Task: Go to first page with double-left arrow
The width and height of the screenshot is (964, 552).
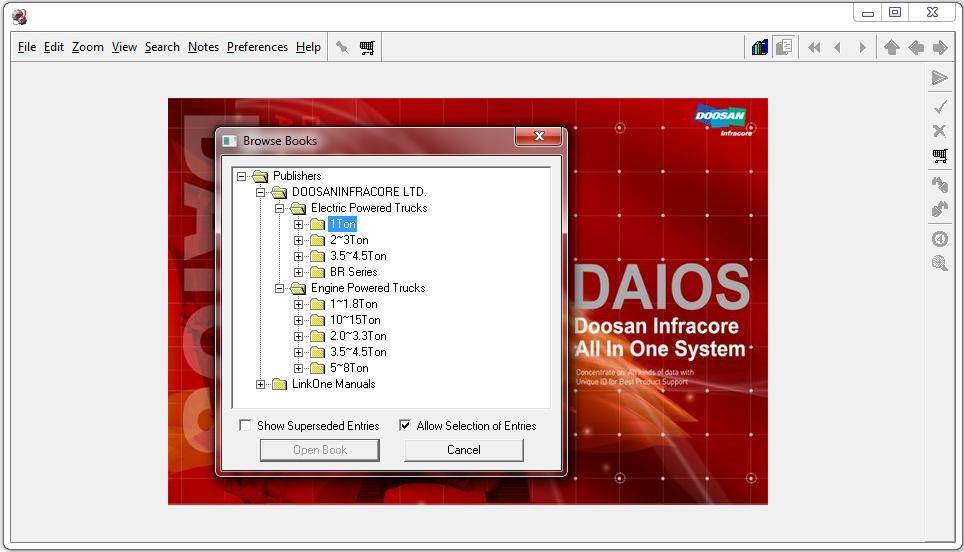Action: coord(814,47)
